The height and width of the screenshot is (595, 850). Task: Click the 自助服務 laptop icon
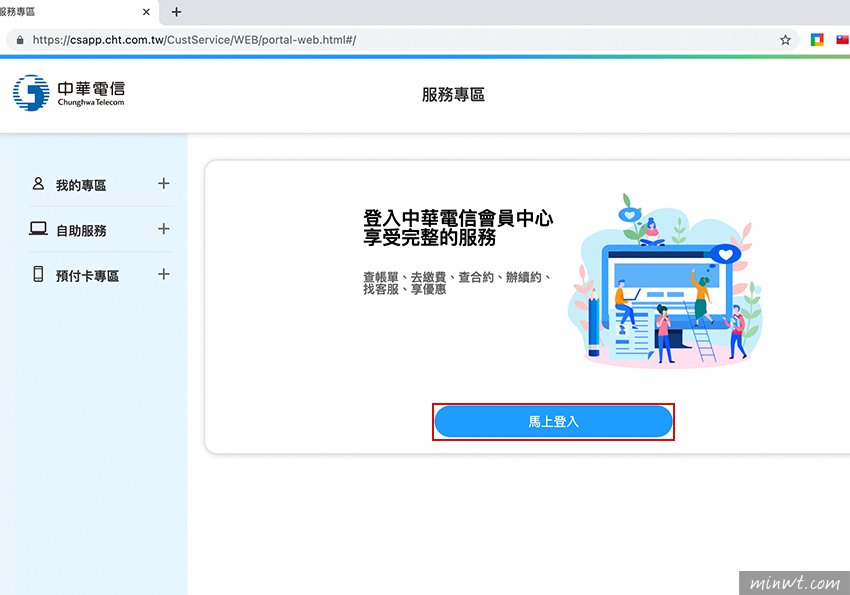click(x=38, y=229)
